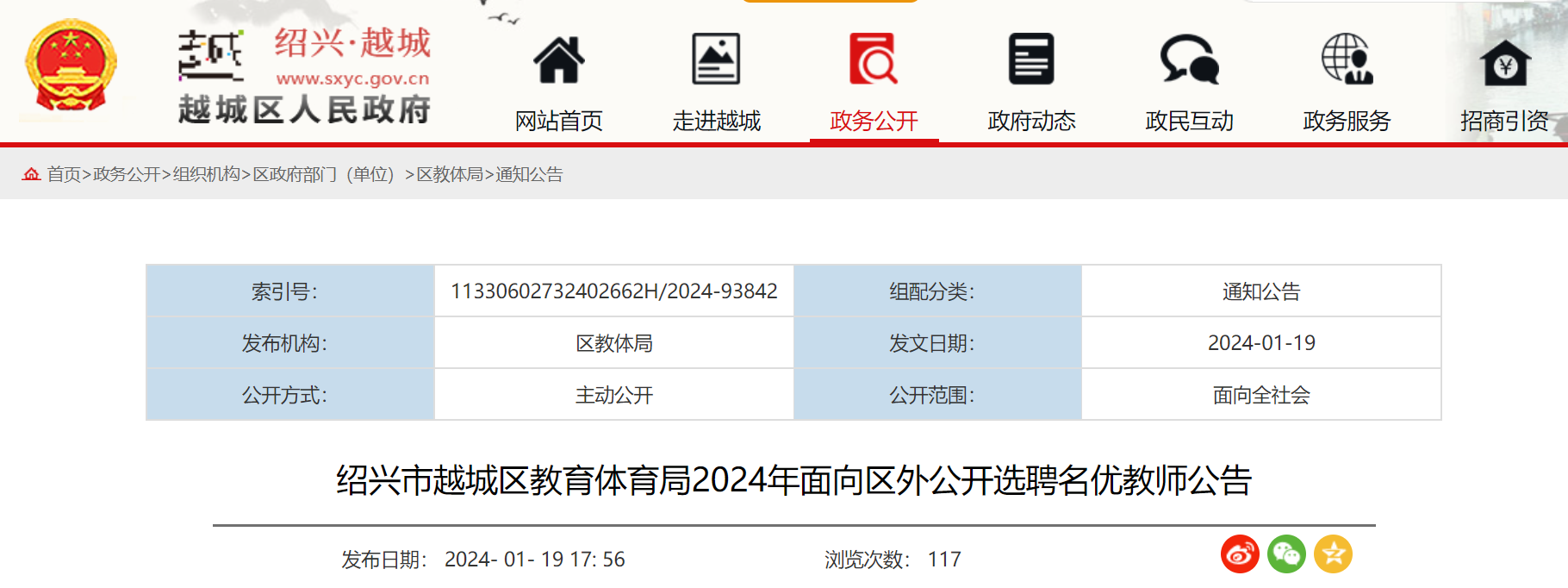Click the picture icon above 走进越城

point(717,59)
